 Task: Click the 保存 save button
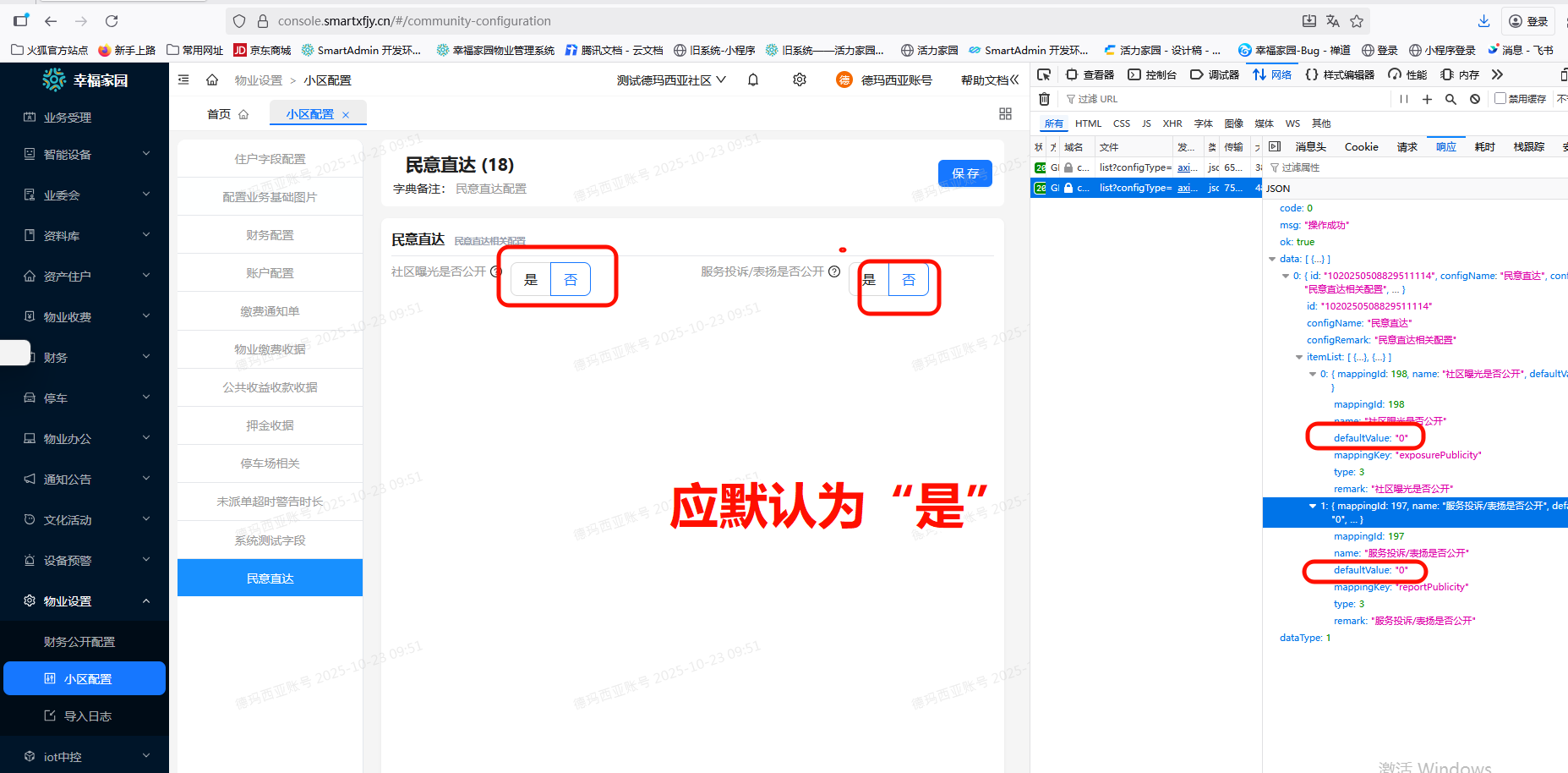[x=964, y=173]
